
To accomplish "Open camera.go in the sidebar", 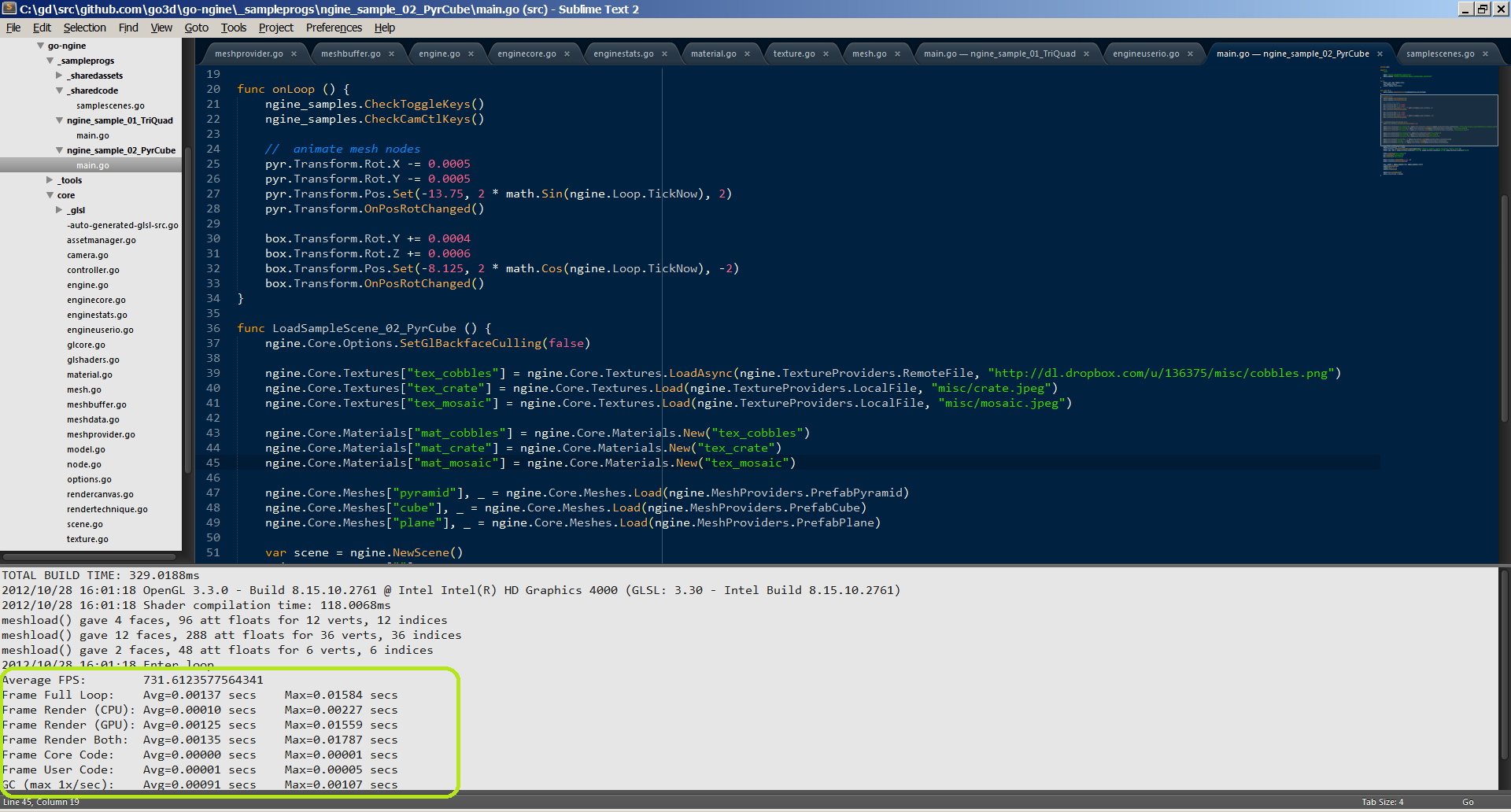I will coord(87,255).
